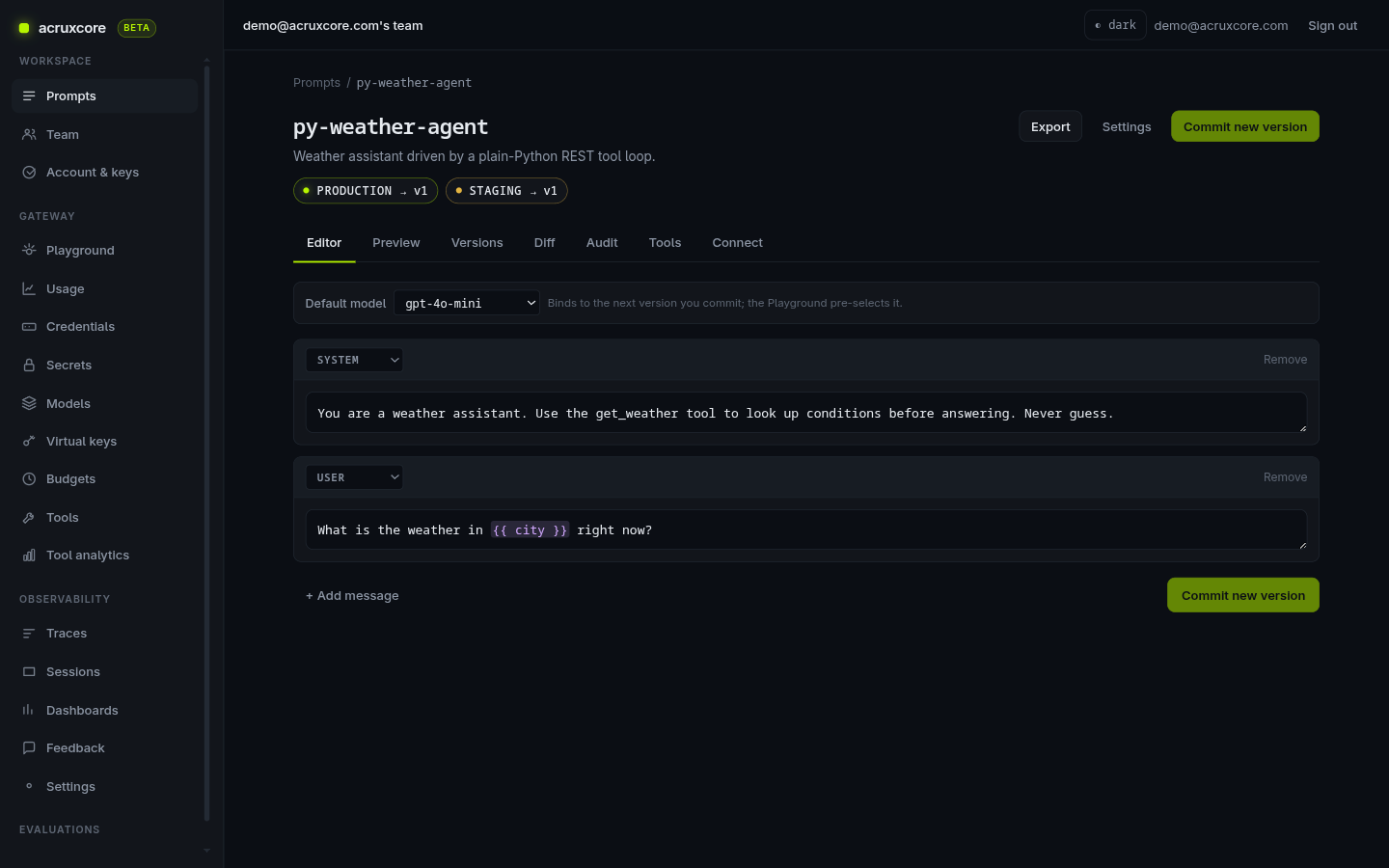Click the sidebar Settings gear icon
The height and width of the screenshot is (868, 1389).
coord(29,786)
